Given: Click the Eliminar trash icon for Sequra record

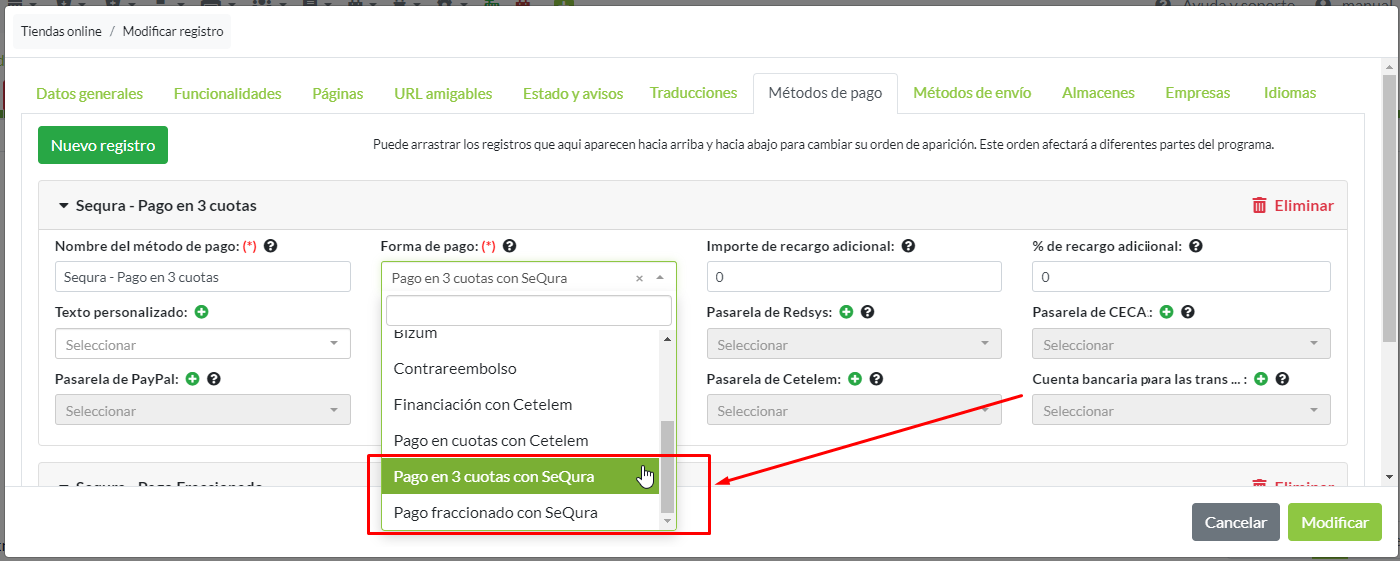Looking at the screenshot, I should [1259, 205].
